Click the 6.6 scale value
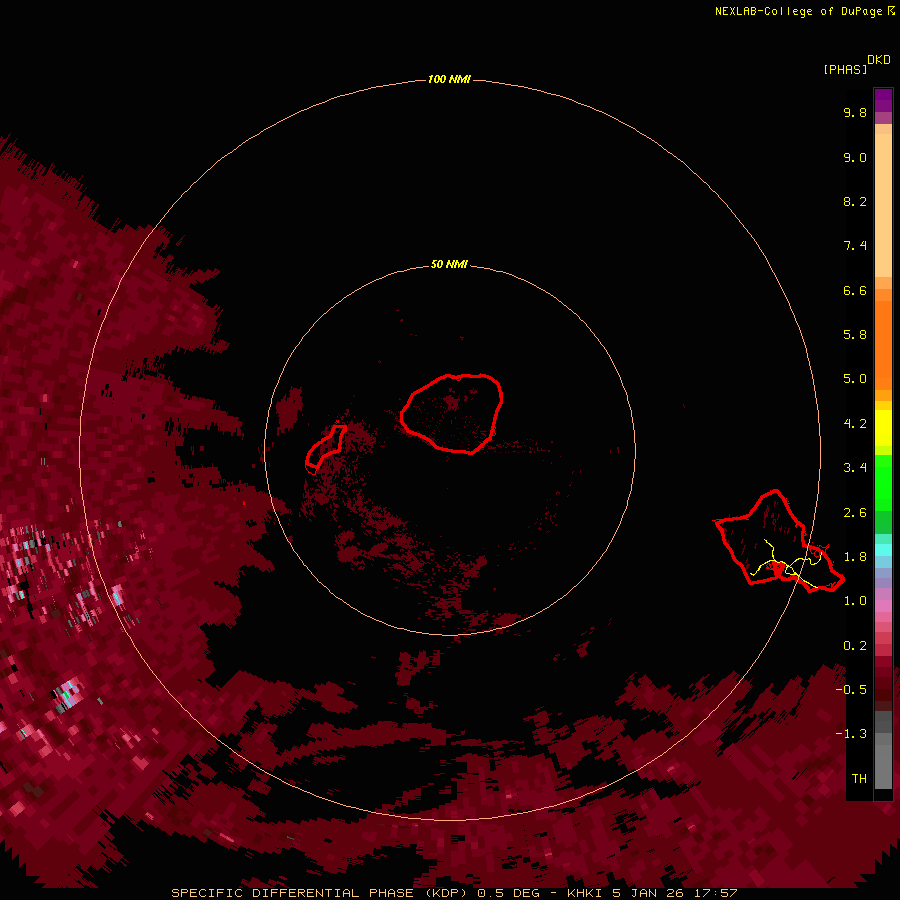The width and height of the screenshot is (900, 900). click(x=855, y=290)
